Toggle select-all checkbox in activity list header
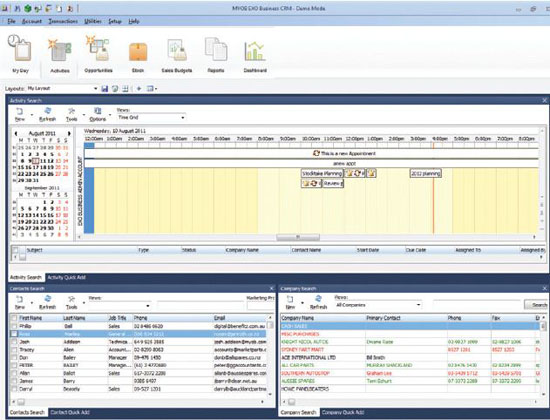This screenshot has width=550, height=420. tap(15, 250)
